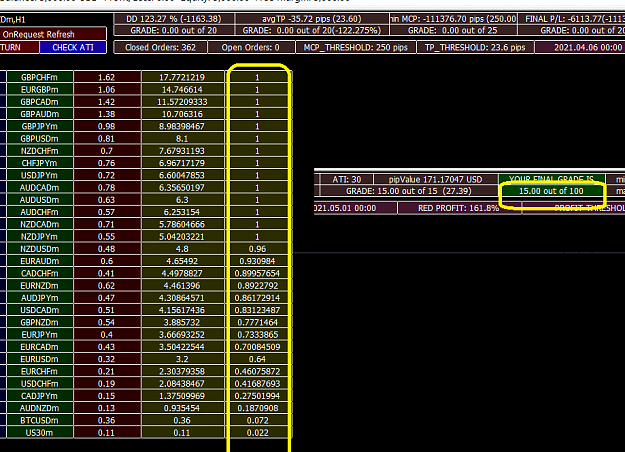Select the NZDCHFm symbol cell

pos(40,151)
